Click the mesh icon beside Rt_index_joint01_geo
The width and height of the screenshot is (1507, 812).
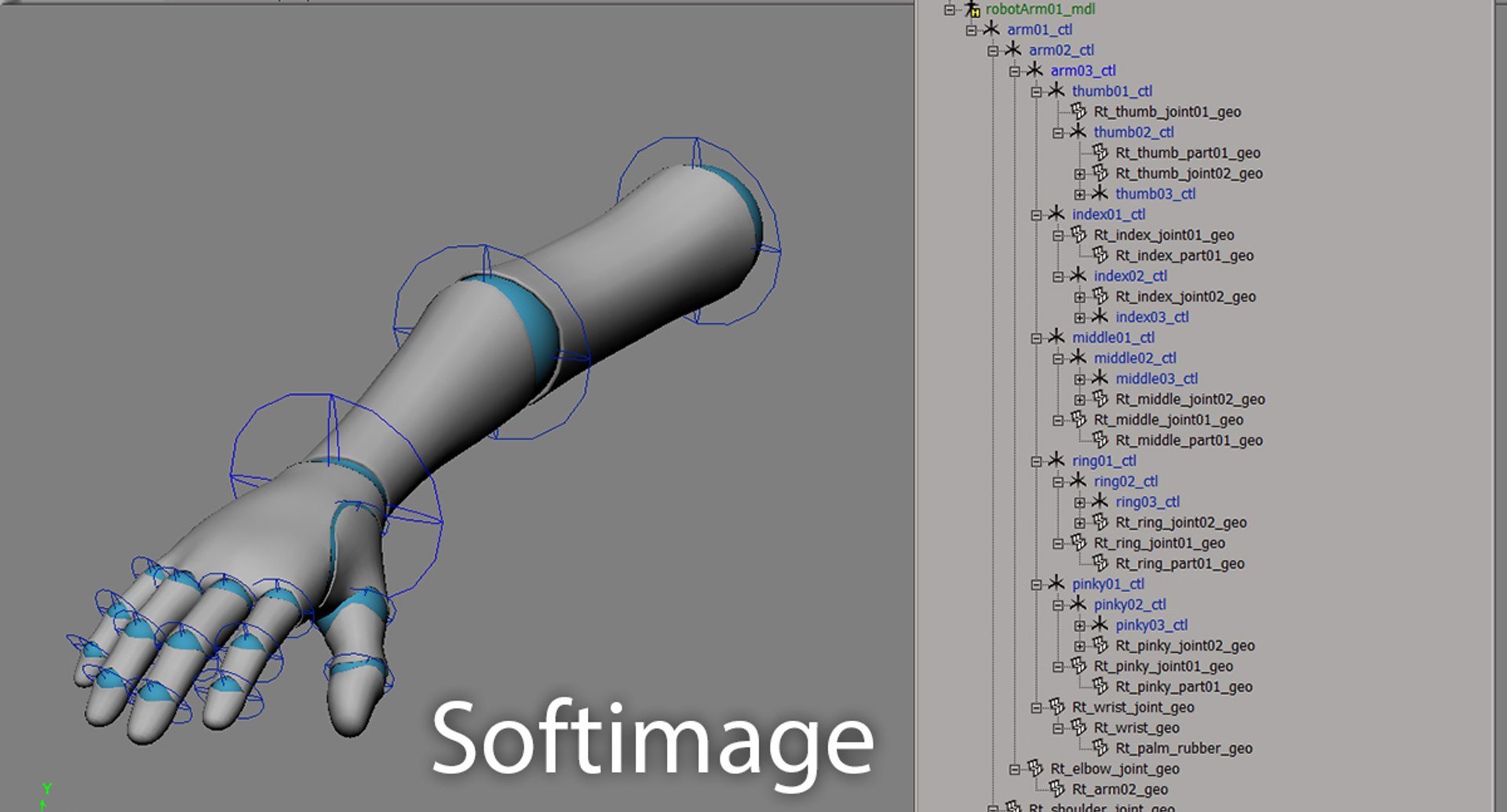click(1078, 234)
